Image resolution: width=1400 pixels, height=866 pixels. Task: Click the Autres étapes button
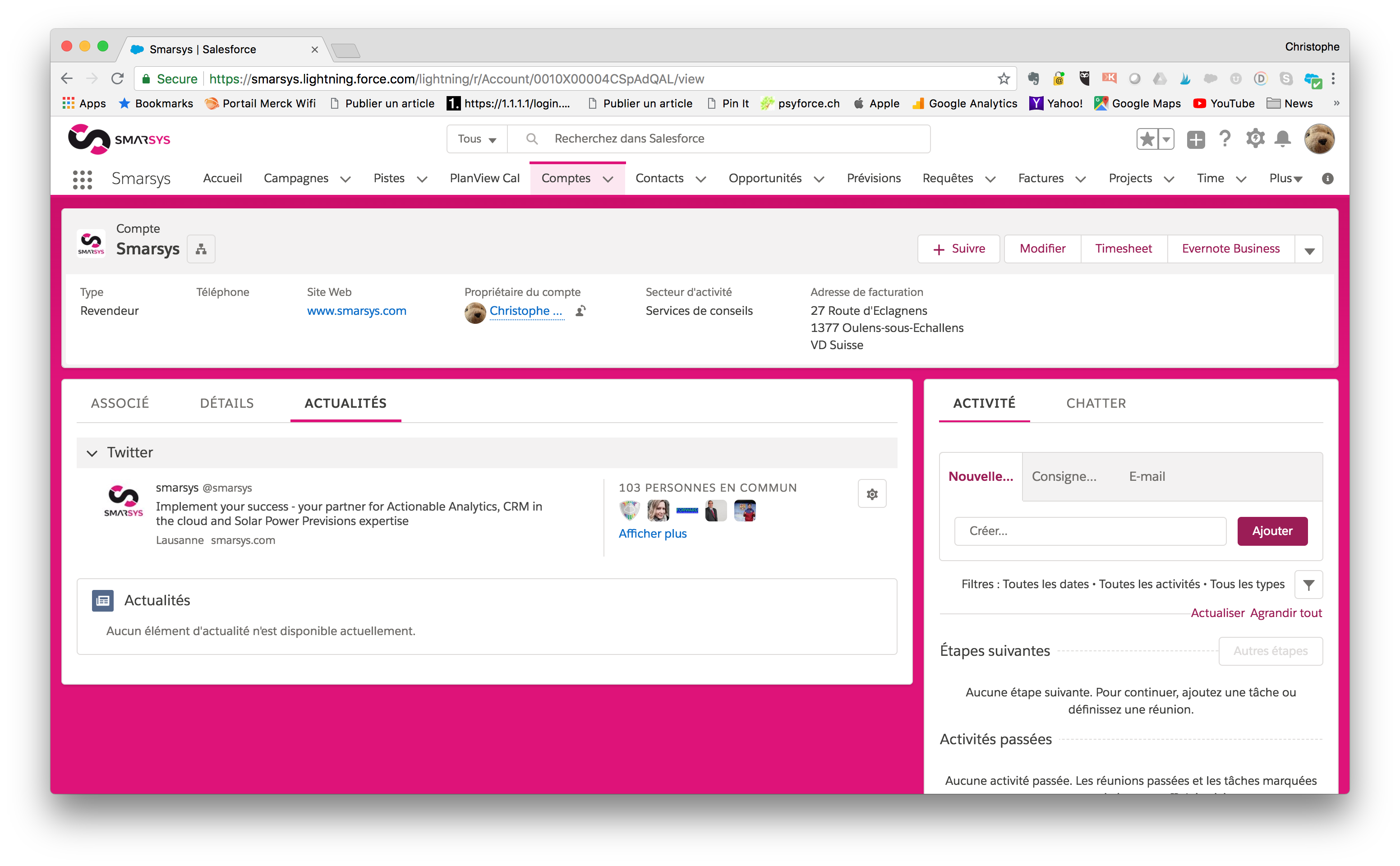coord(1270,651)
